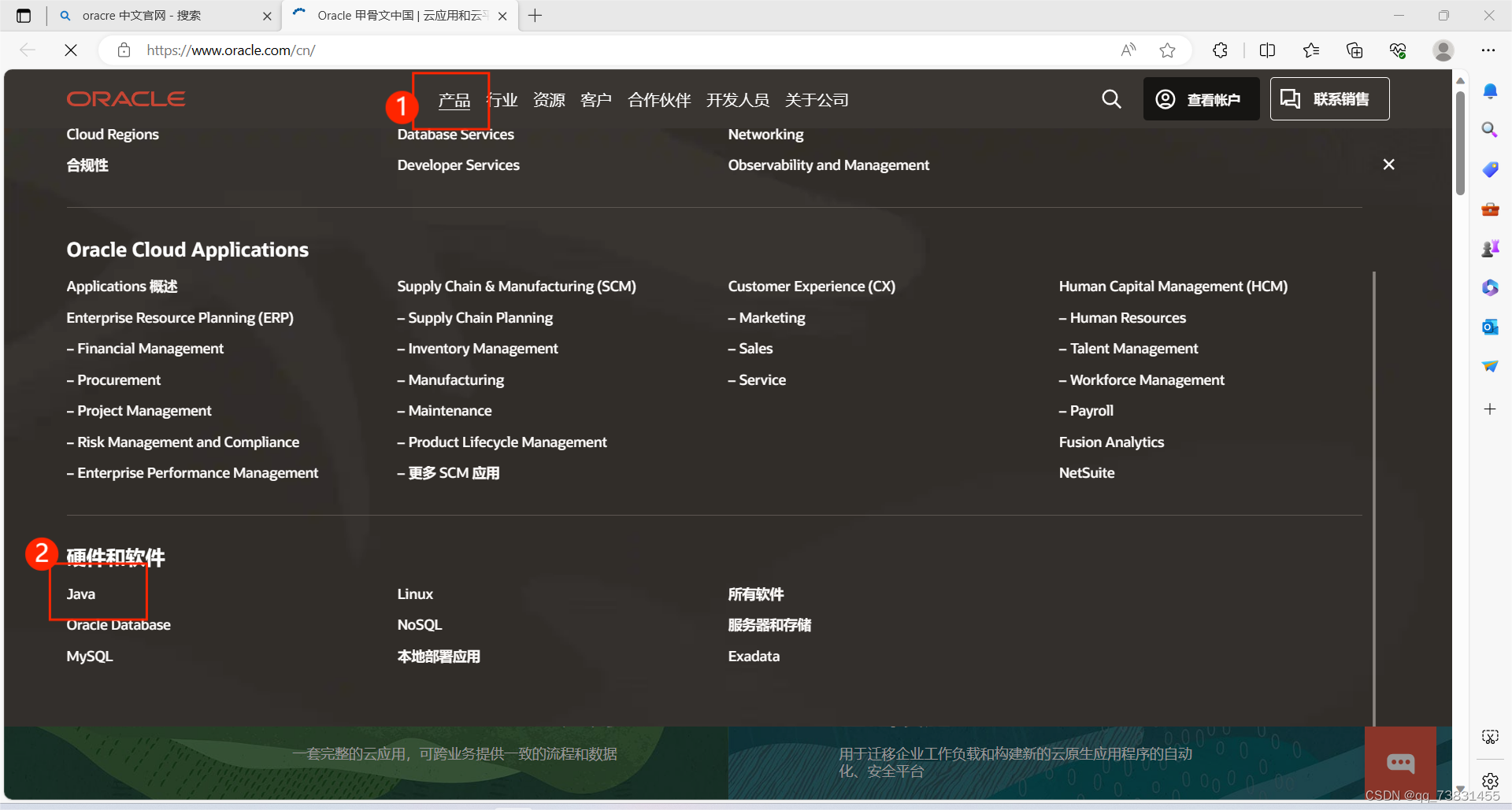Viewport: 1512px width, 810px height.
Task: Open the Java product page
Action: click(x=80, y=594)
